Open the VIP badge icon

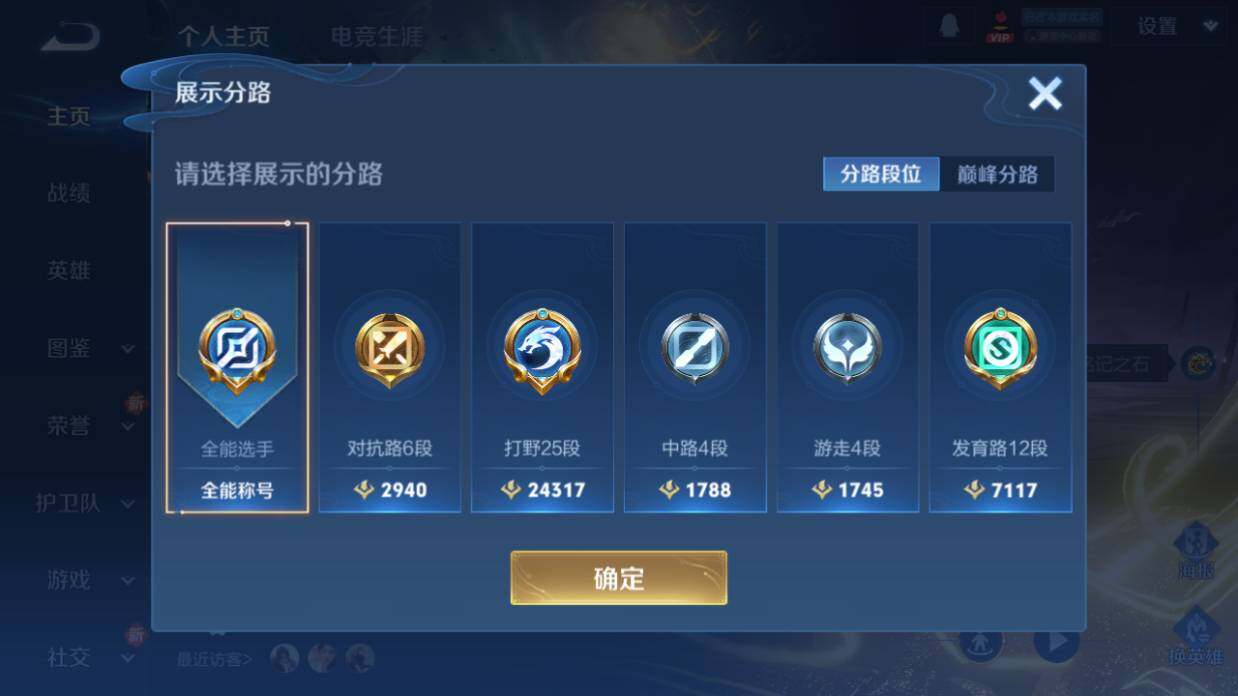click(x=999, y=27)
